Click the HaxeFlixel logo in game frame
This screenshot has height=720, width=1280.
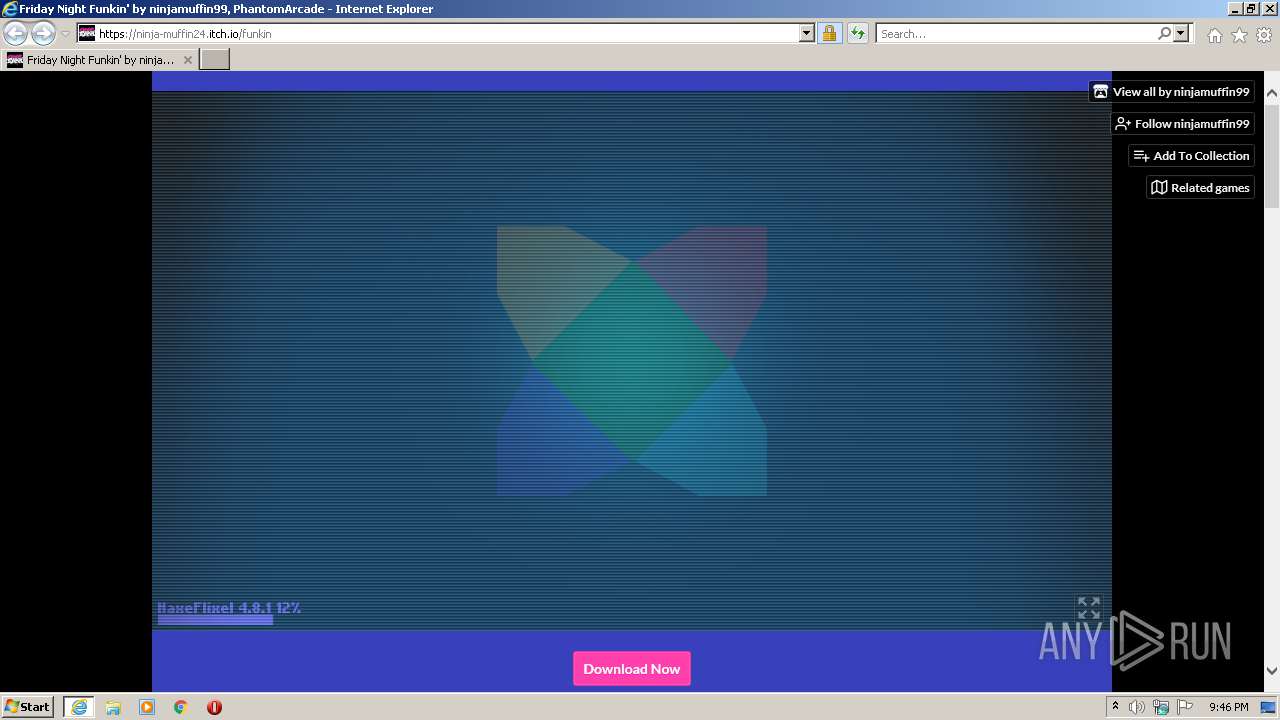point(632,361)
